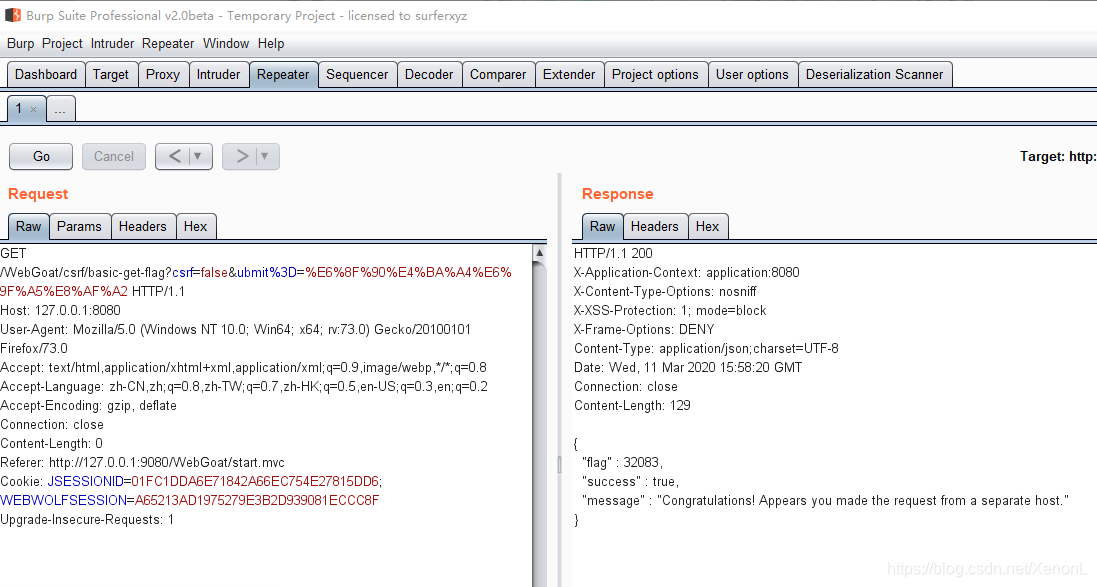
Task: Send the request with the Go button
Action: 41,156
